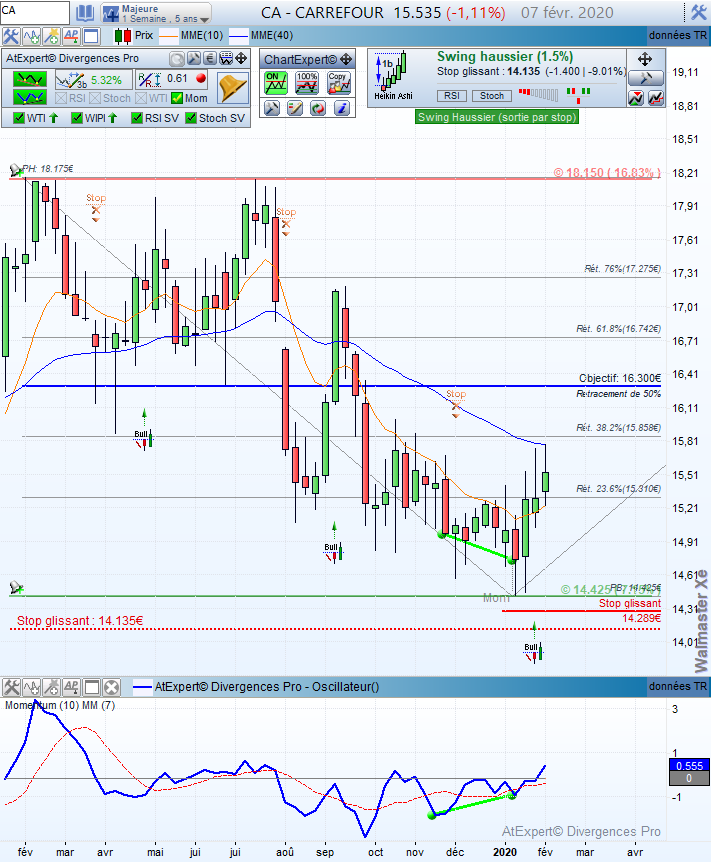Uncheck the RSI SV checkbox
This screenshot has height=862, width=711.
(137, 118)
